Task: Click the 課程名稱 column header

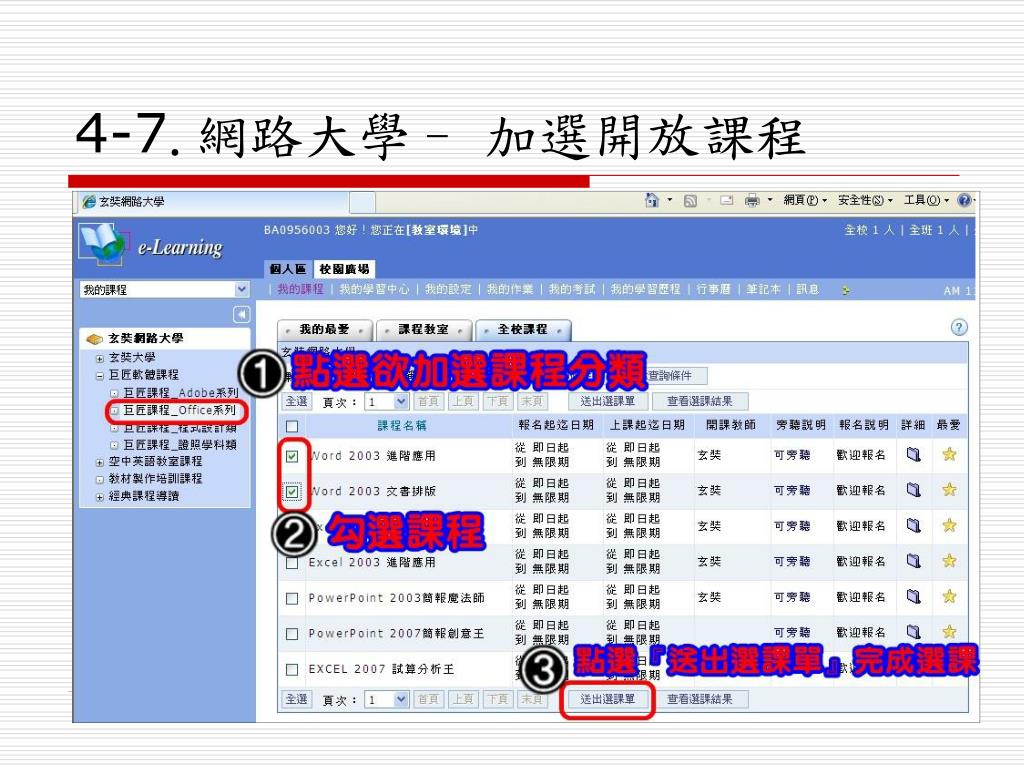Action: (x=402, y=426)
